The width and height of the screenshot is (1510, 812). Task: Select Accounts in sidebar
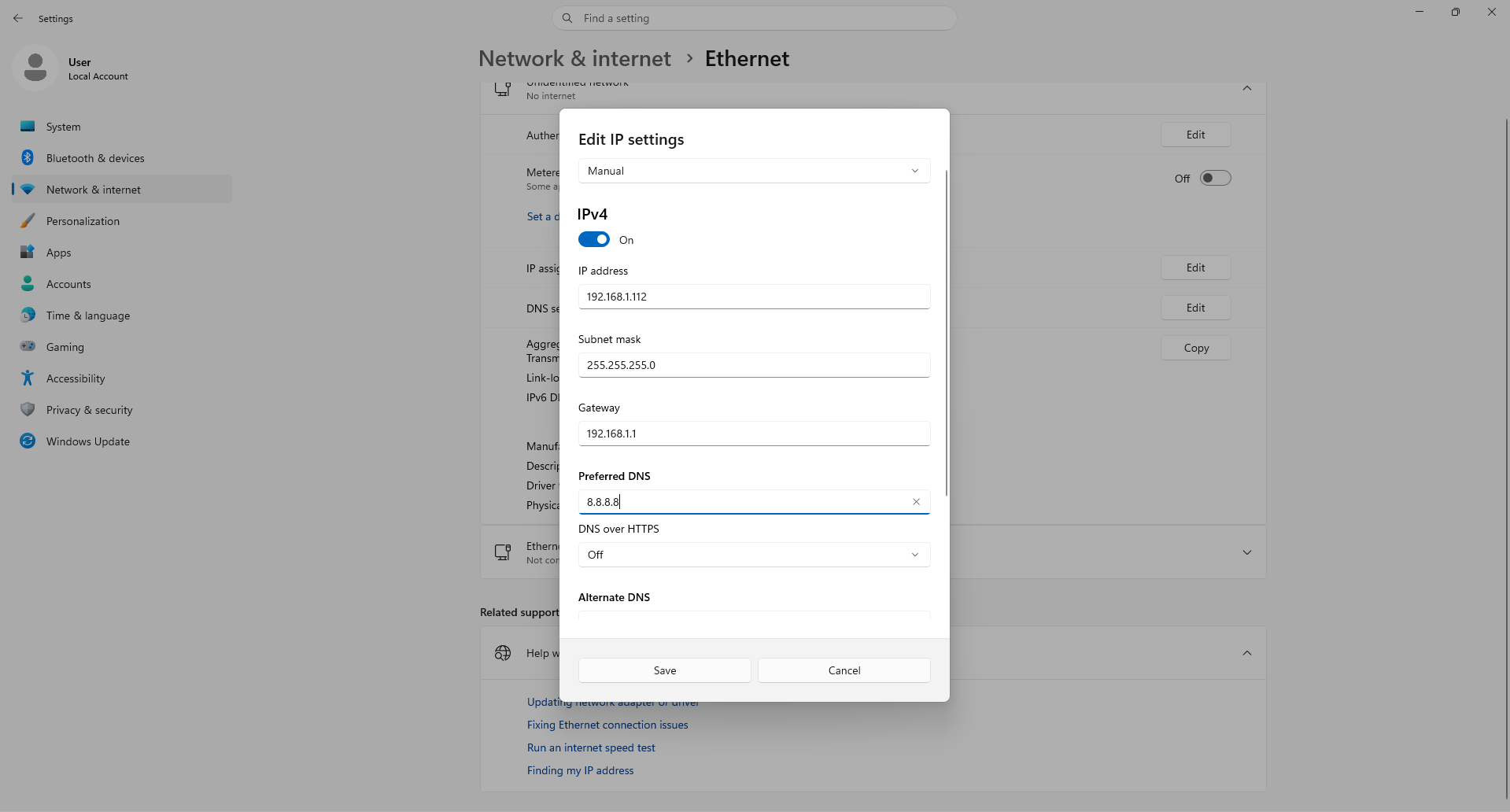tap(122, 284)
